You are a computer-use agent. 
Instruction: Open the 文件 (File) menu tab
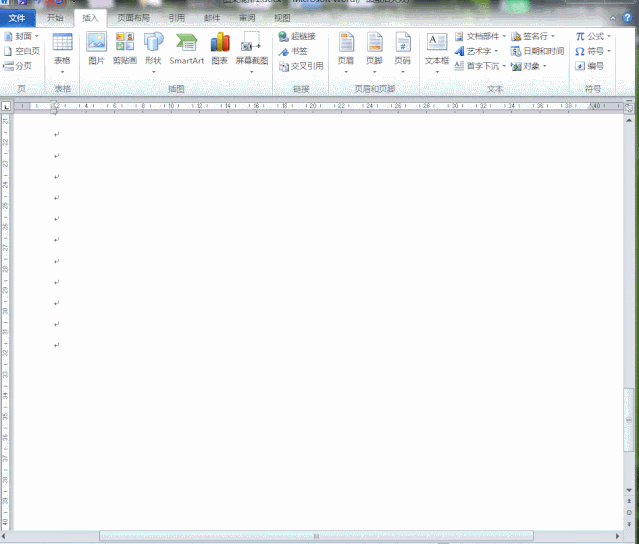coord(17,18)
